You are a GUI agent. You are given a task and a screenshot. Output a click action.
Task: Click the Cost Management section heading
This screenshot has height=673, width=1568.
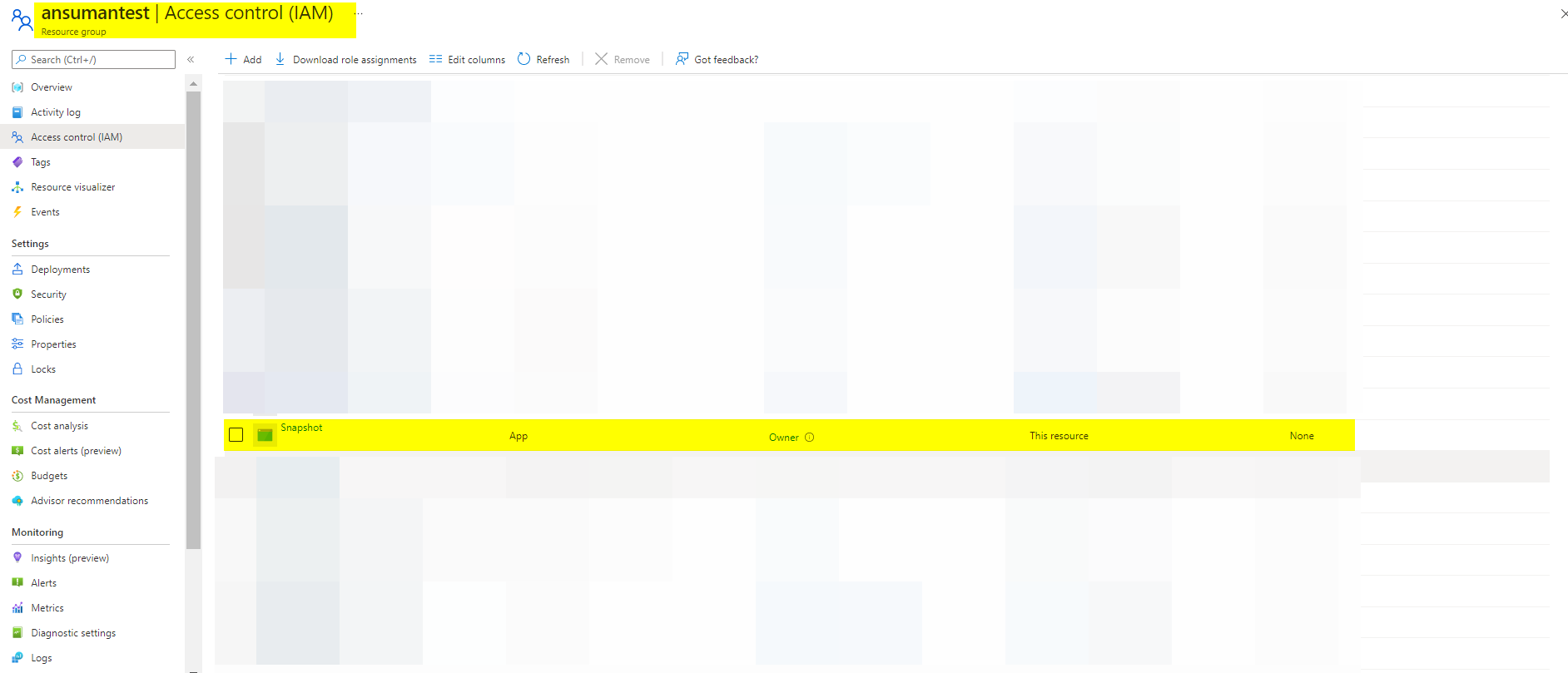coord(54,400)
